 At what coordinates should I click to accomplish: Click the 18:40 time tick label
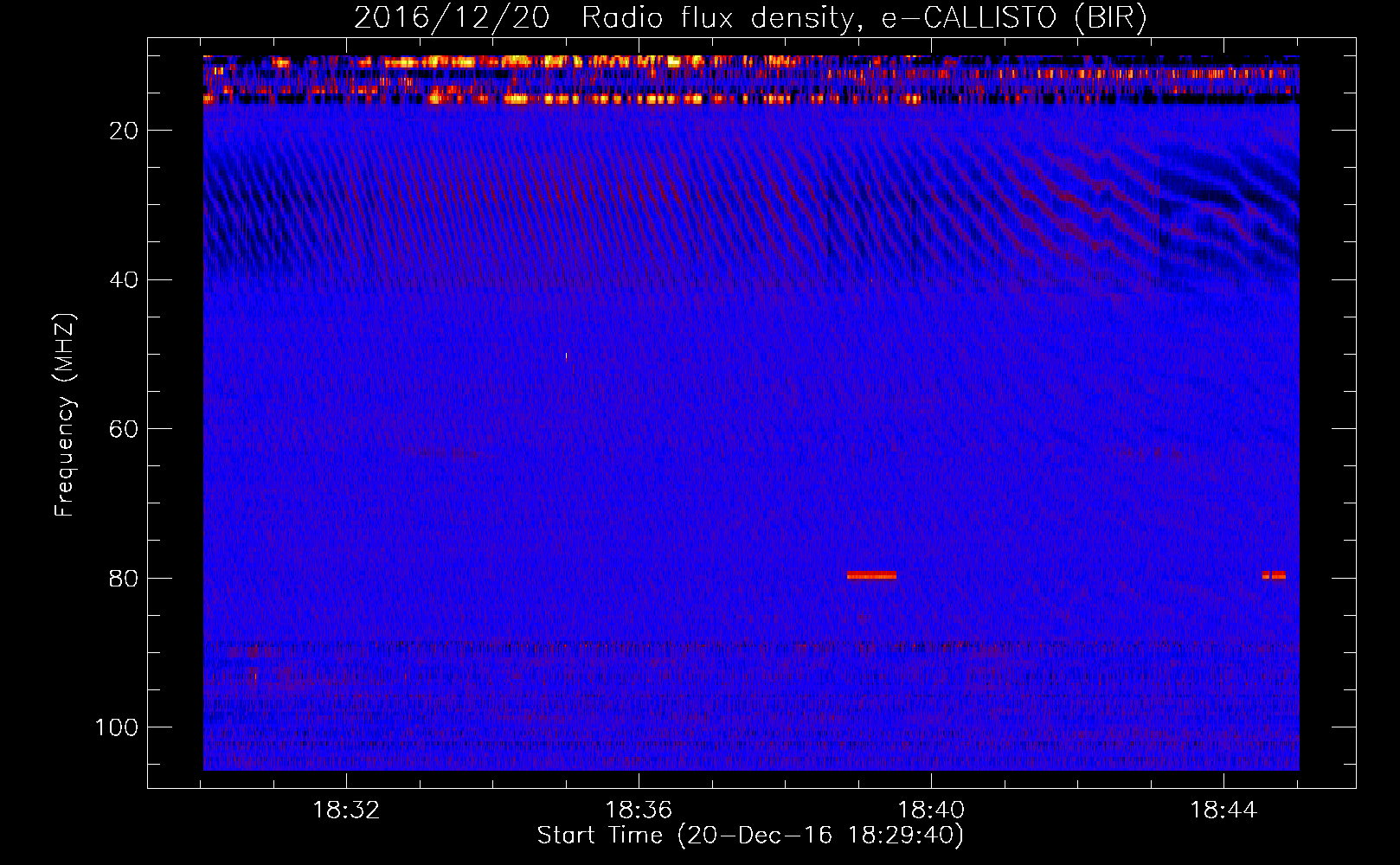931,811
